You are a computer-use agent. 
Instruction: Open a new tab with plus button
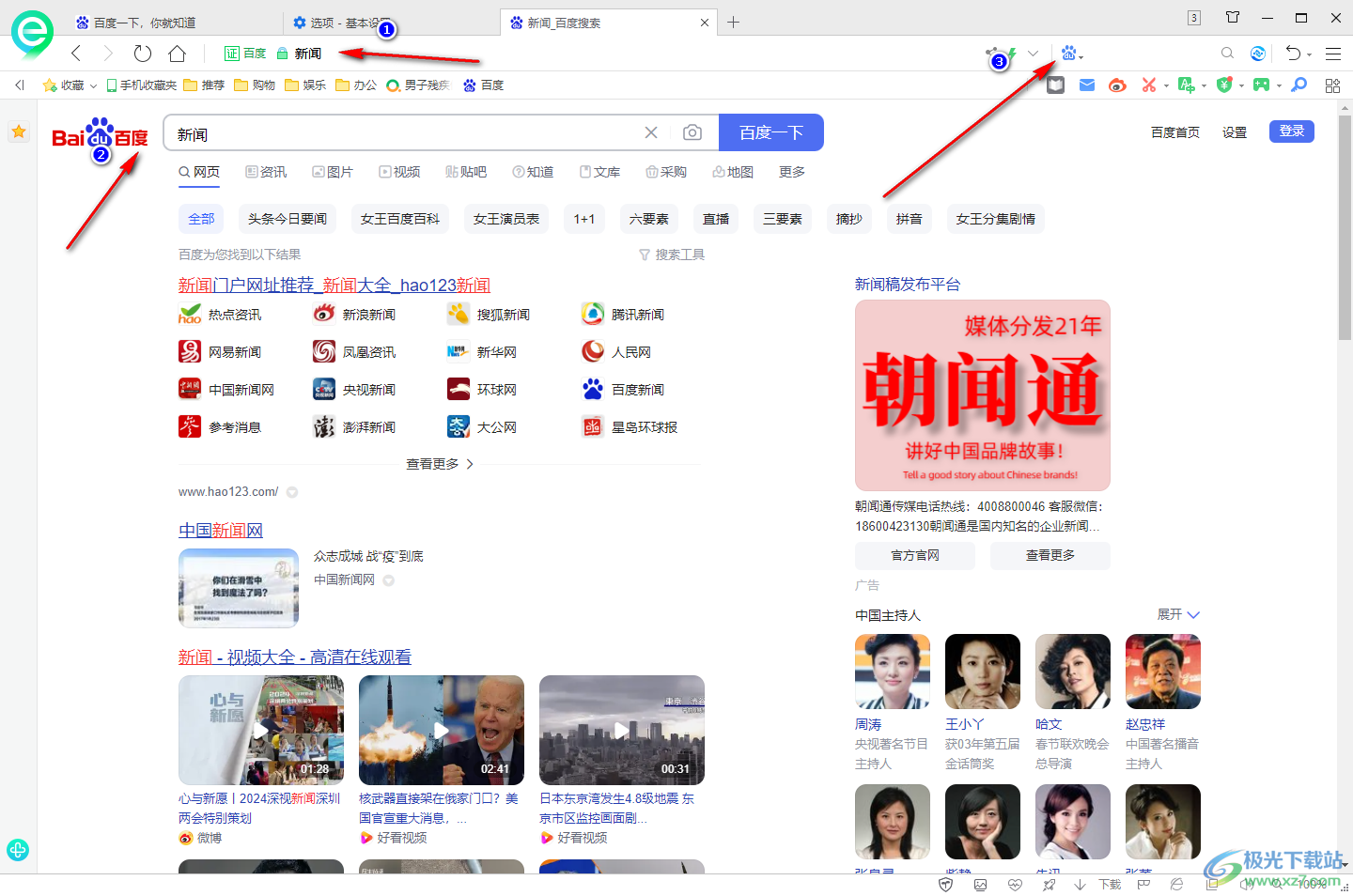pos(734,23)
